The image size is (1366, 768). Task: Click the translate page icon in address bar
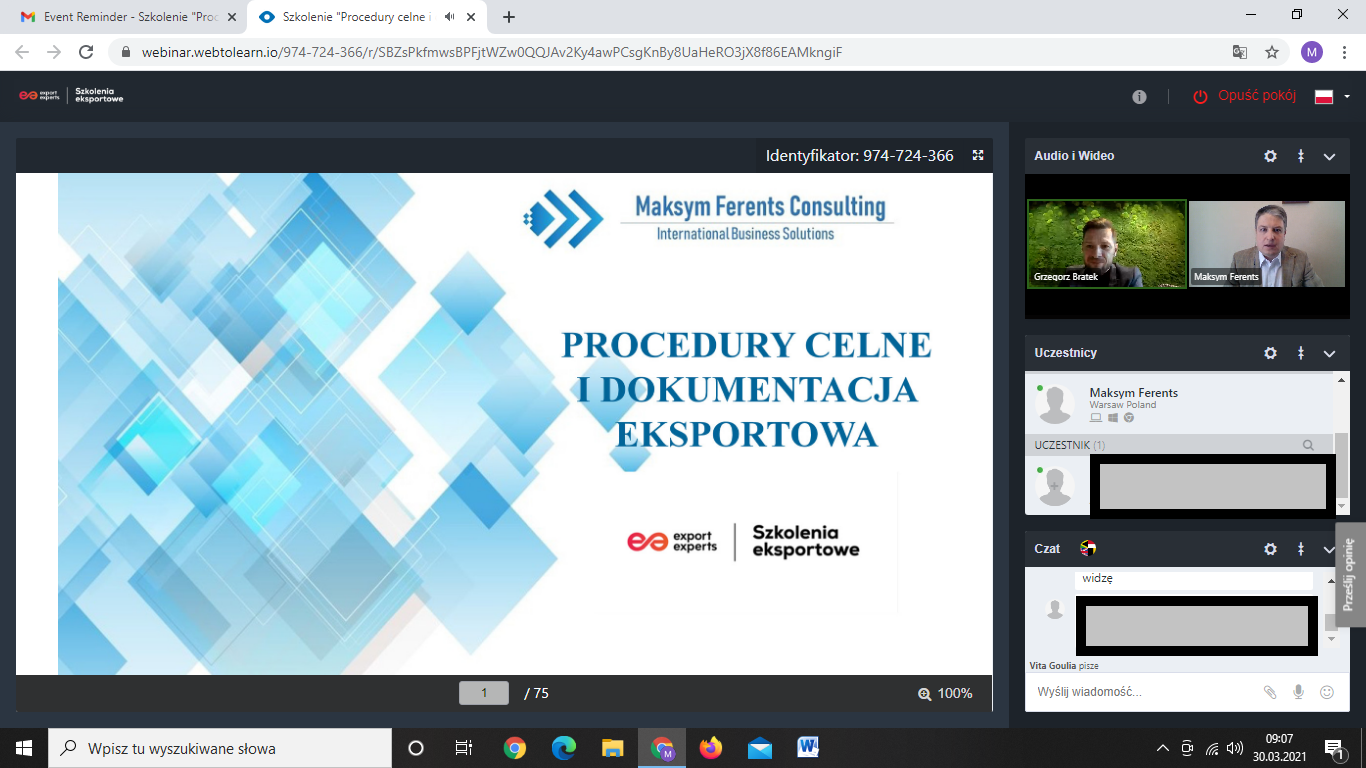click(1240, 52)
